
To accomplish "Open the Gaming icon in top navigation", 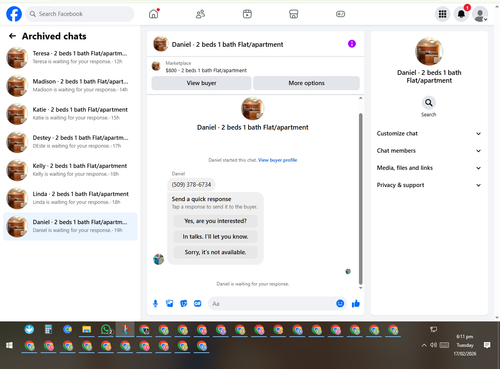I will 340,14.
